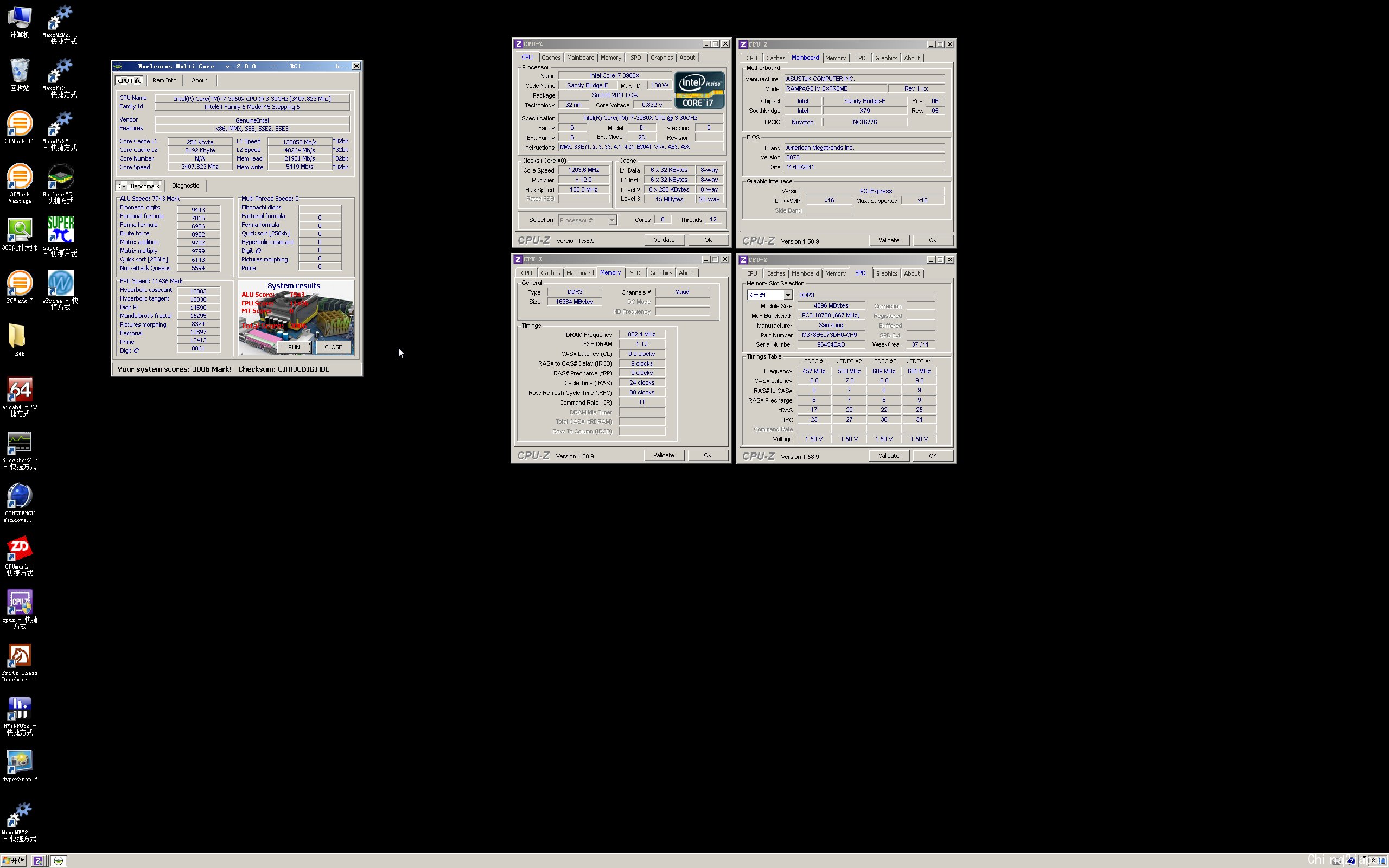Viewport: 1389px width, 868px height.
Task: Open the R4E folder icon
Action: pyautogui.click(x=20, y=340)
